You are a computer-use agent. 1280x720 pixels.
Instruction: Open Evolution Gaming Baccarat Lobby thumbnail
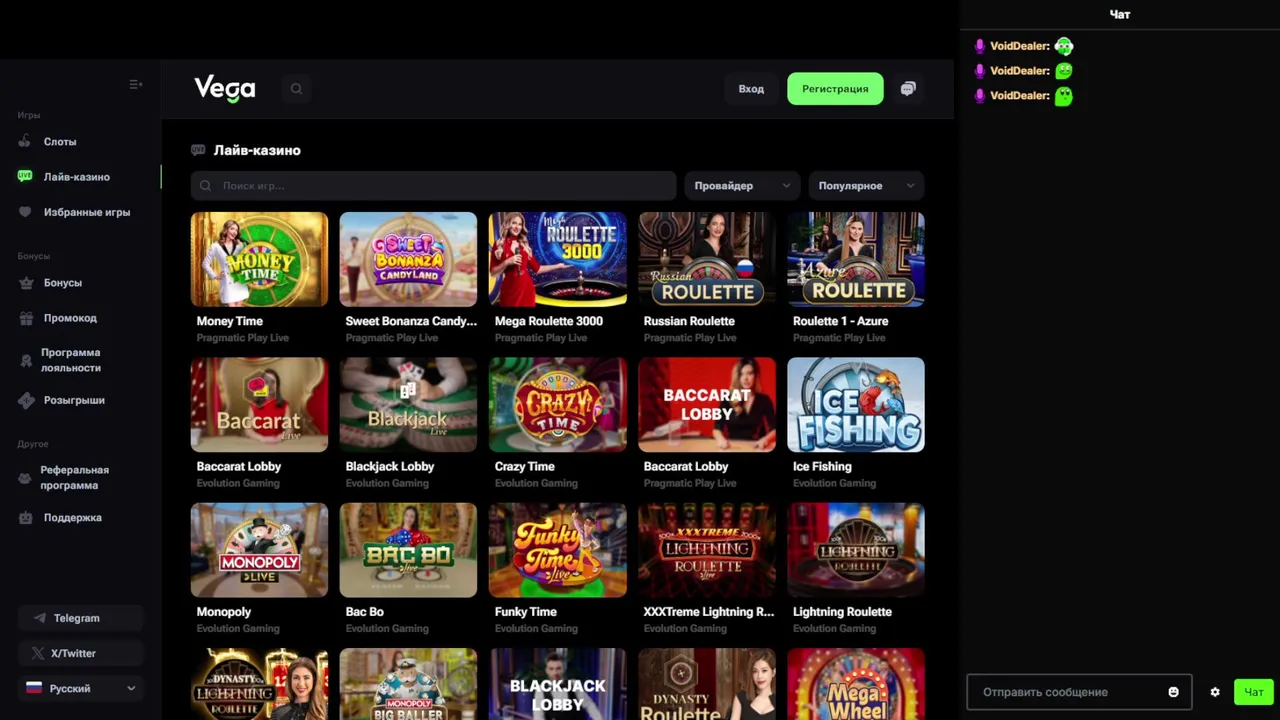point(259,404)
